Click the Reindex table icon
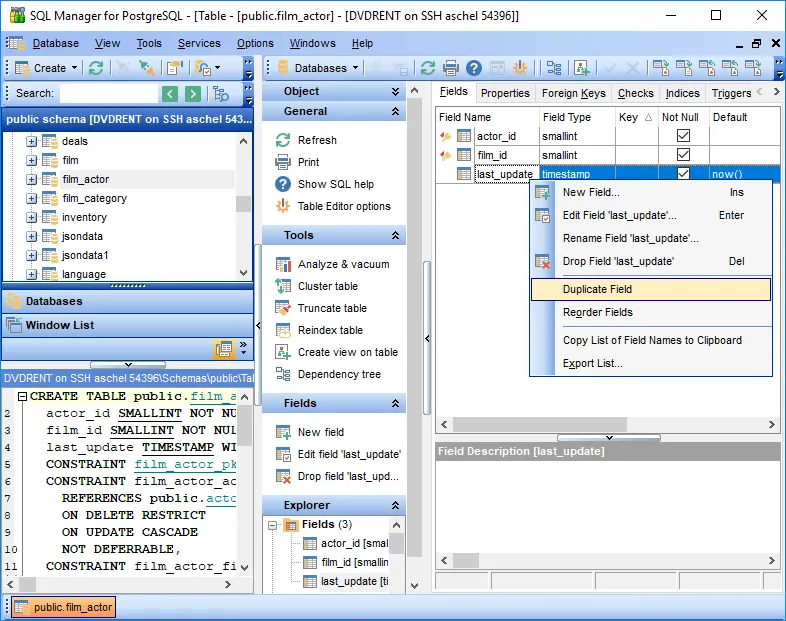Screen dimensions: 786x621 click(283, 330)
